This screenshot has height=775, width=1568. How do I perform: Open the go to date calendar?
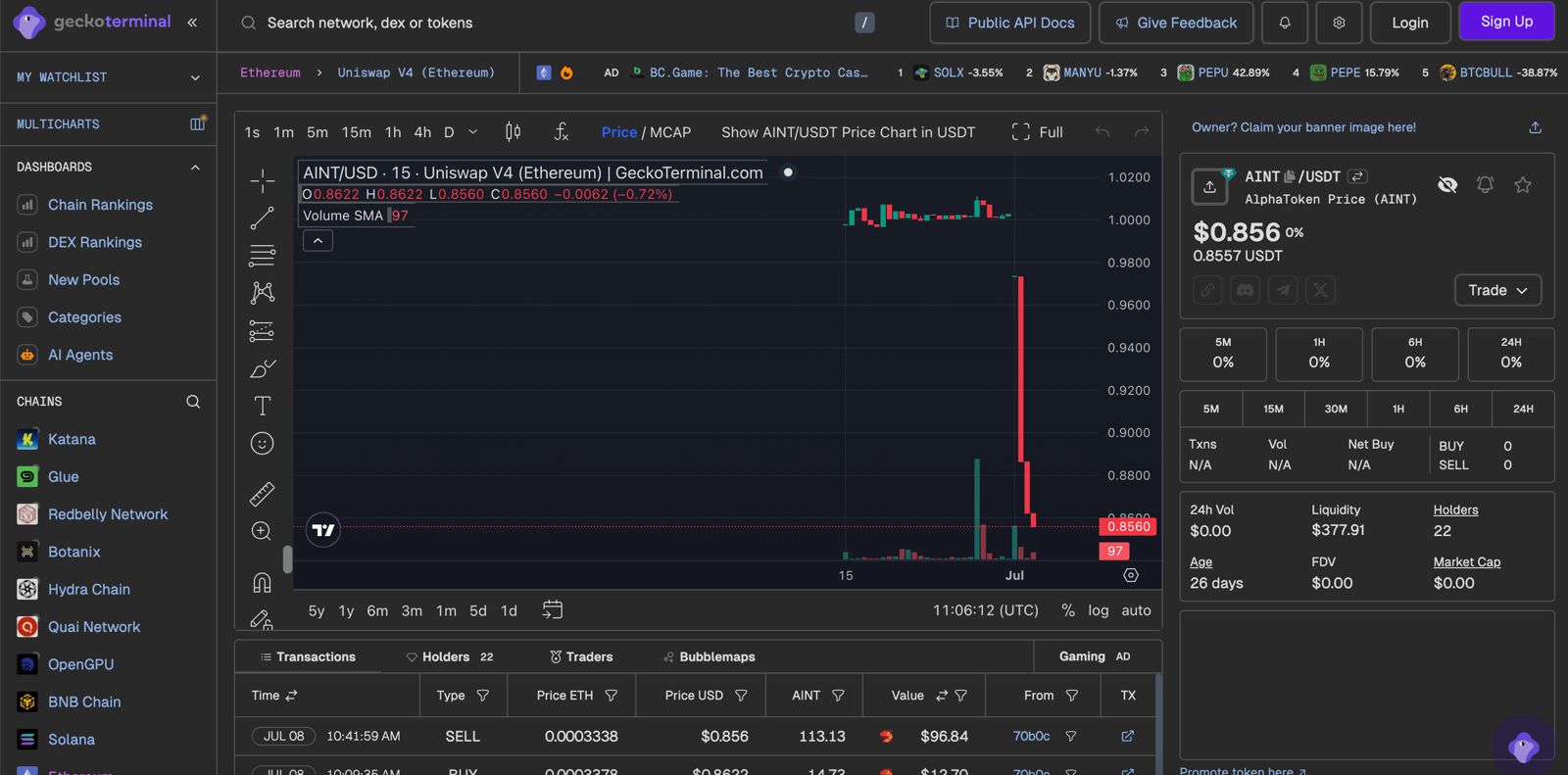pyautogui.click(x=553, y=609)
